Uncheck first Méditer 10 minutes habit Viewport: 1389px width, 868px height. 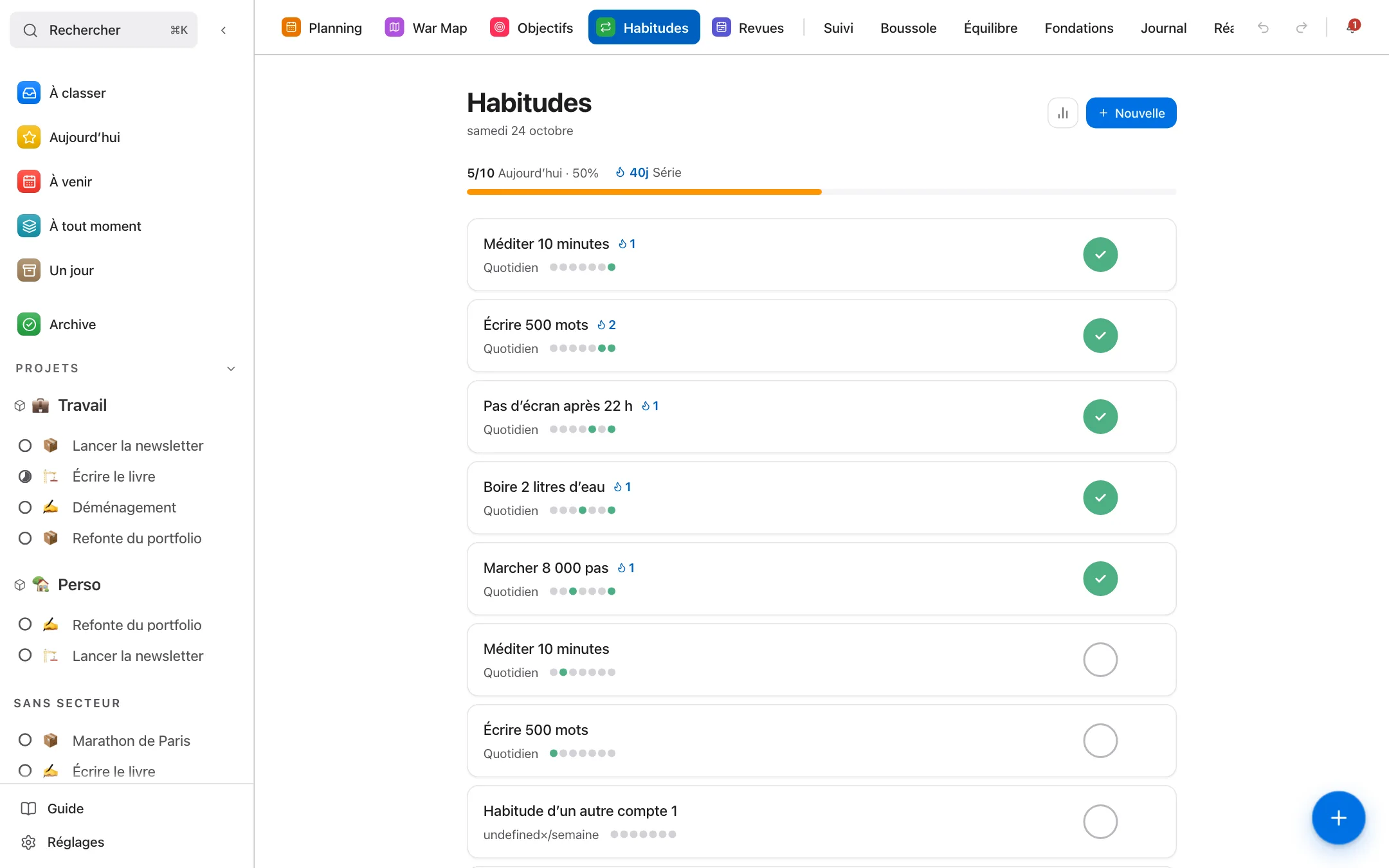(x=1100, y=255)
